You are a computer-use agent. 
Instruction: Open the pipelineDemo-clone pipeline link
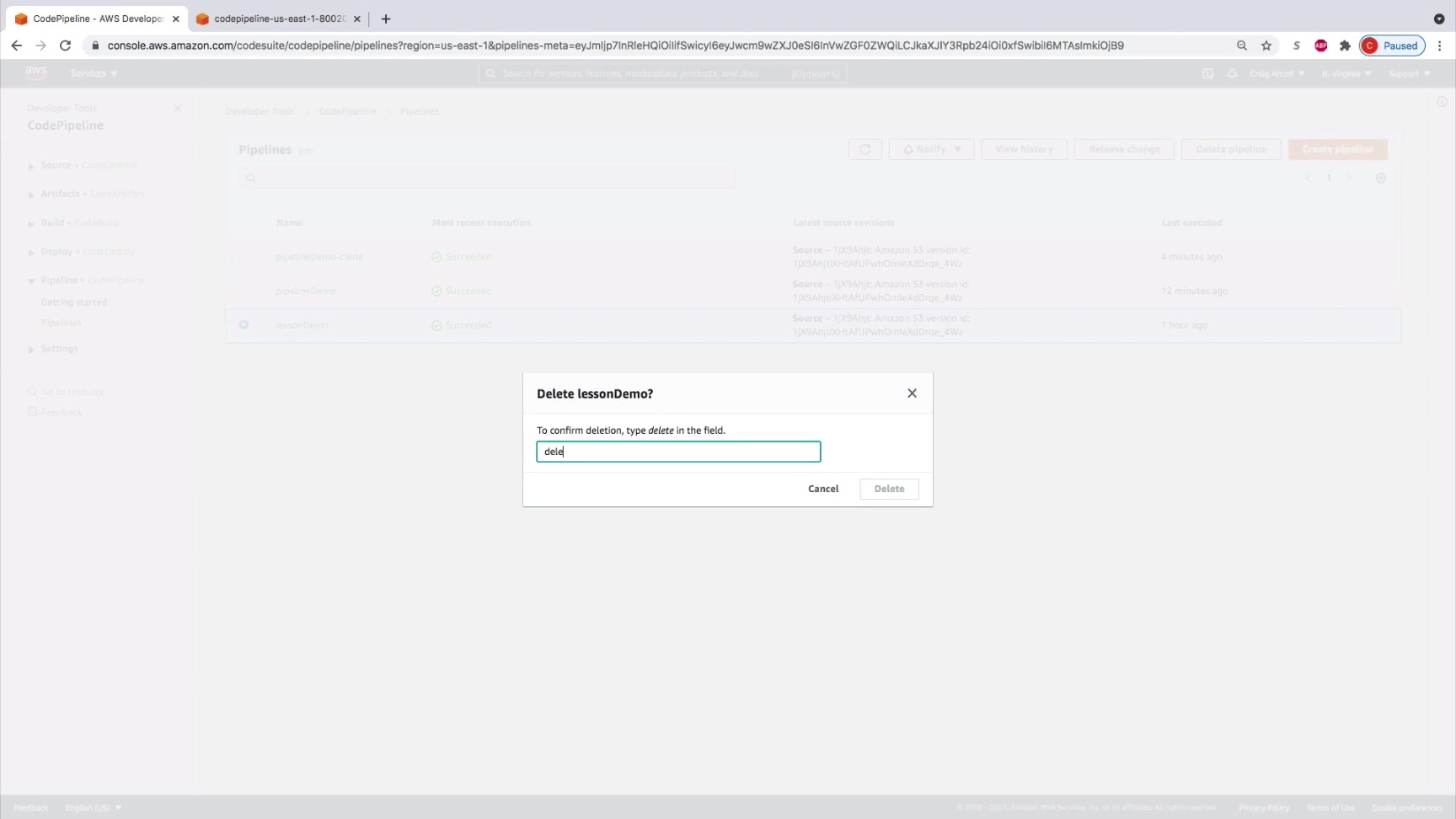point(319,257)
